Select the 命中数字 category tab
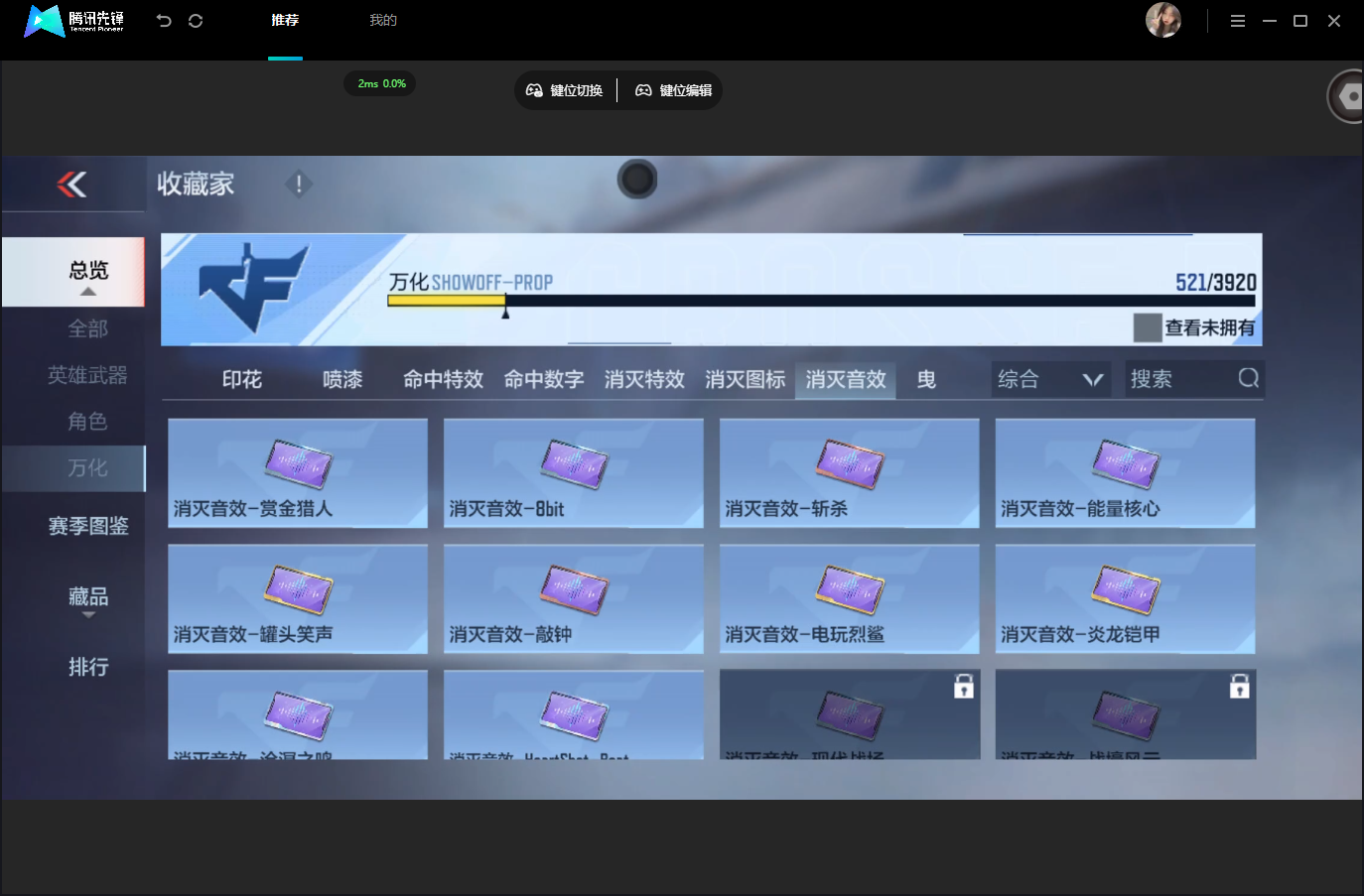 pyautogui.click(x=544, y=379)
